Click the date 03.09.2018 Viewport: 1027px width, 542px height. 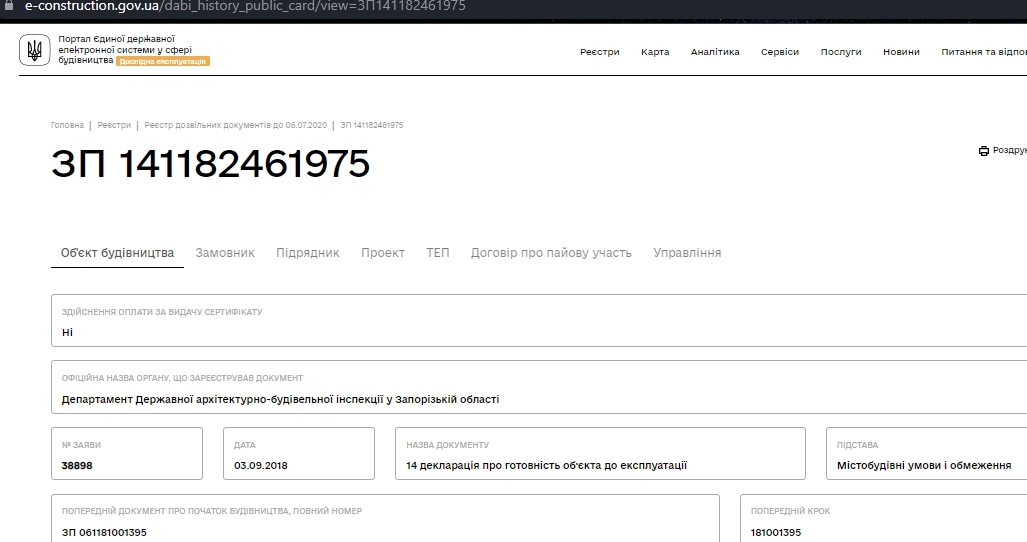click(x=261, y=465)
